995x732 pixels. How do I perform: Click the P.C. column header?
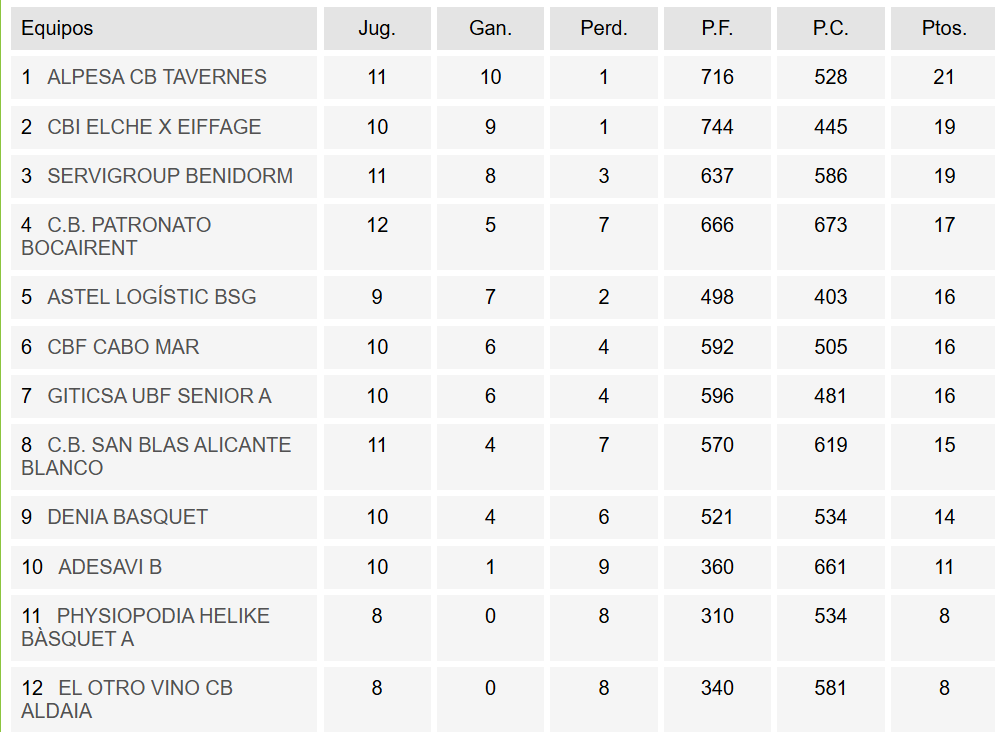pos(830,28)
